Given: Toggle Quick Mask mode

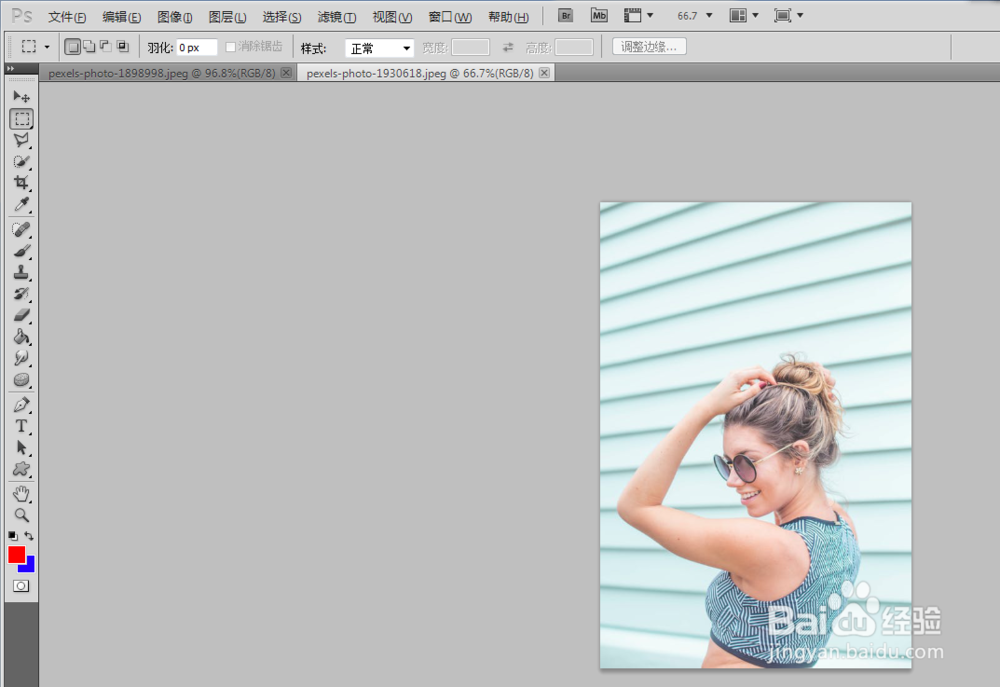Looking at the screenshot, I should [x=21, y=586].
